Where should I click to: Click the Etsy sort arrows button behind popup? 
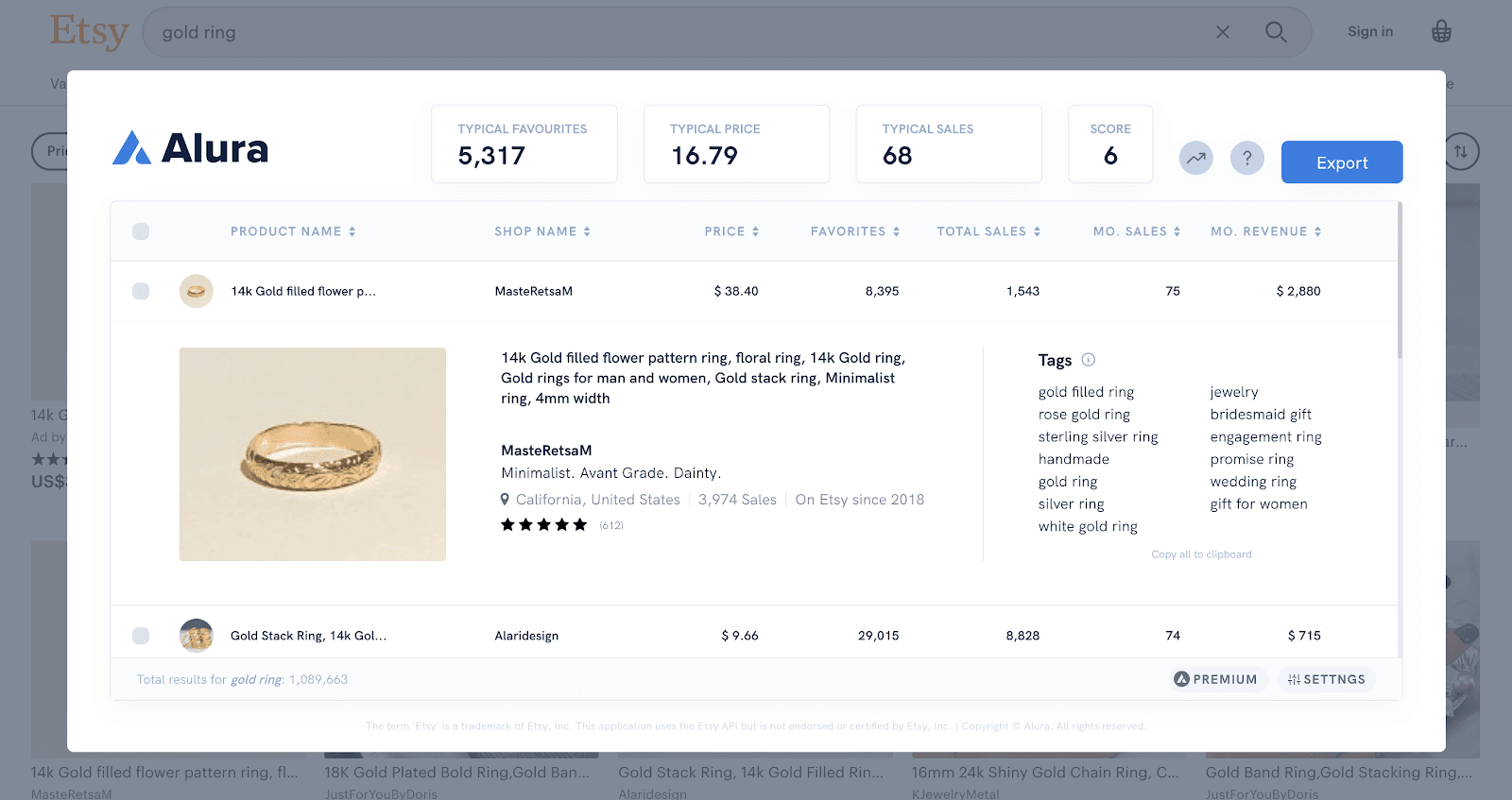coord(1461,151)
